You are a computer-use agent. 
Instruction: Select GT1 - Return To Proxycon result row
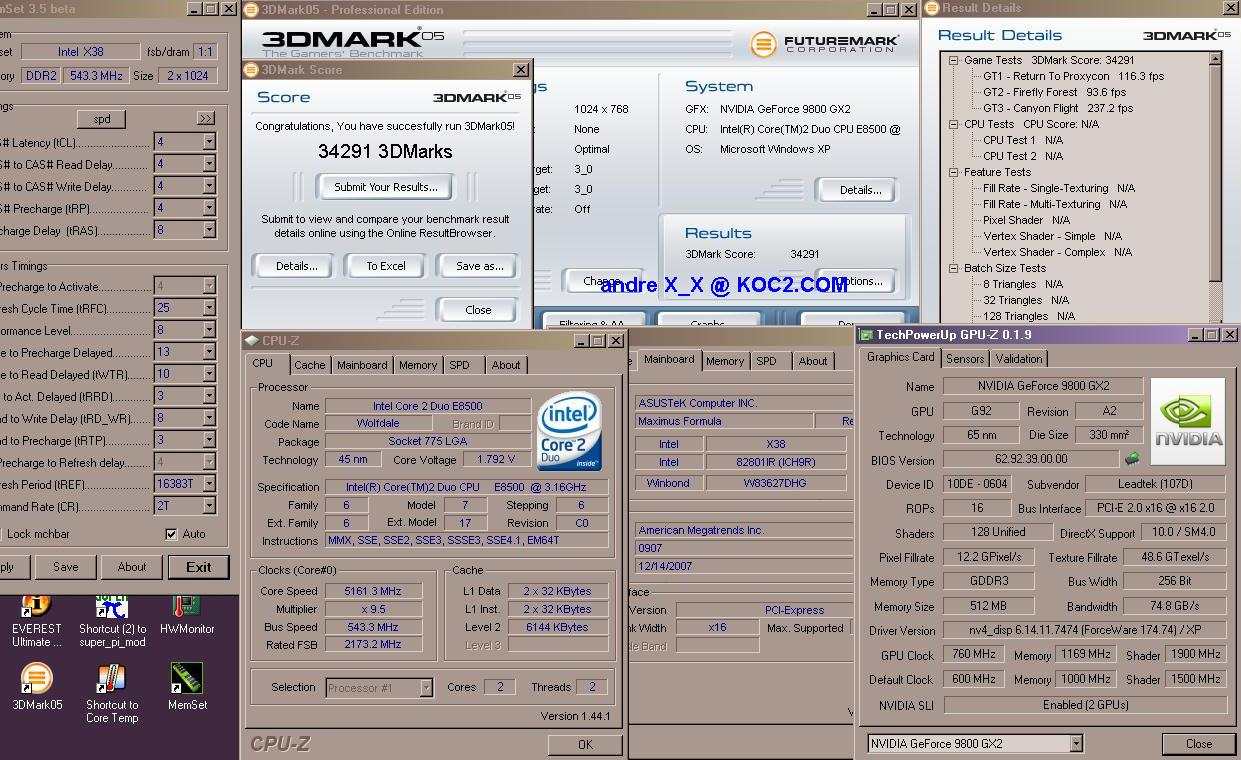pos(1073,76)
